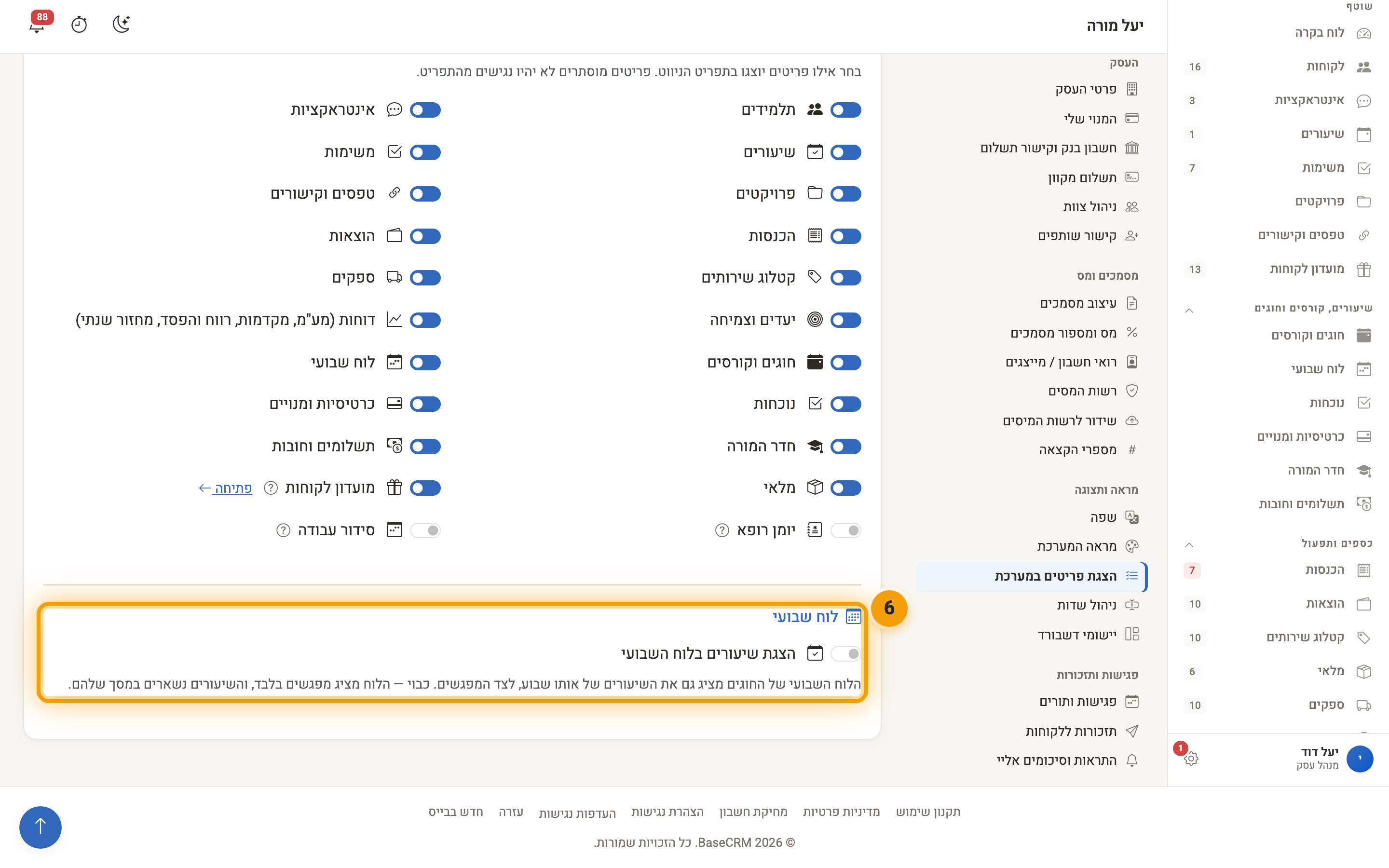Open the תקנון שימוש footer link
This screenshot has height=868, width=1389.
[928, 812]
